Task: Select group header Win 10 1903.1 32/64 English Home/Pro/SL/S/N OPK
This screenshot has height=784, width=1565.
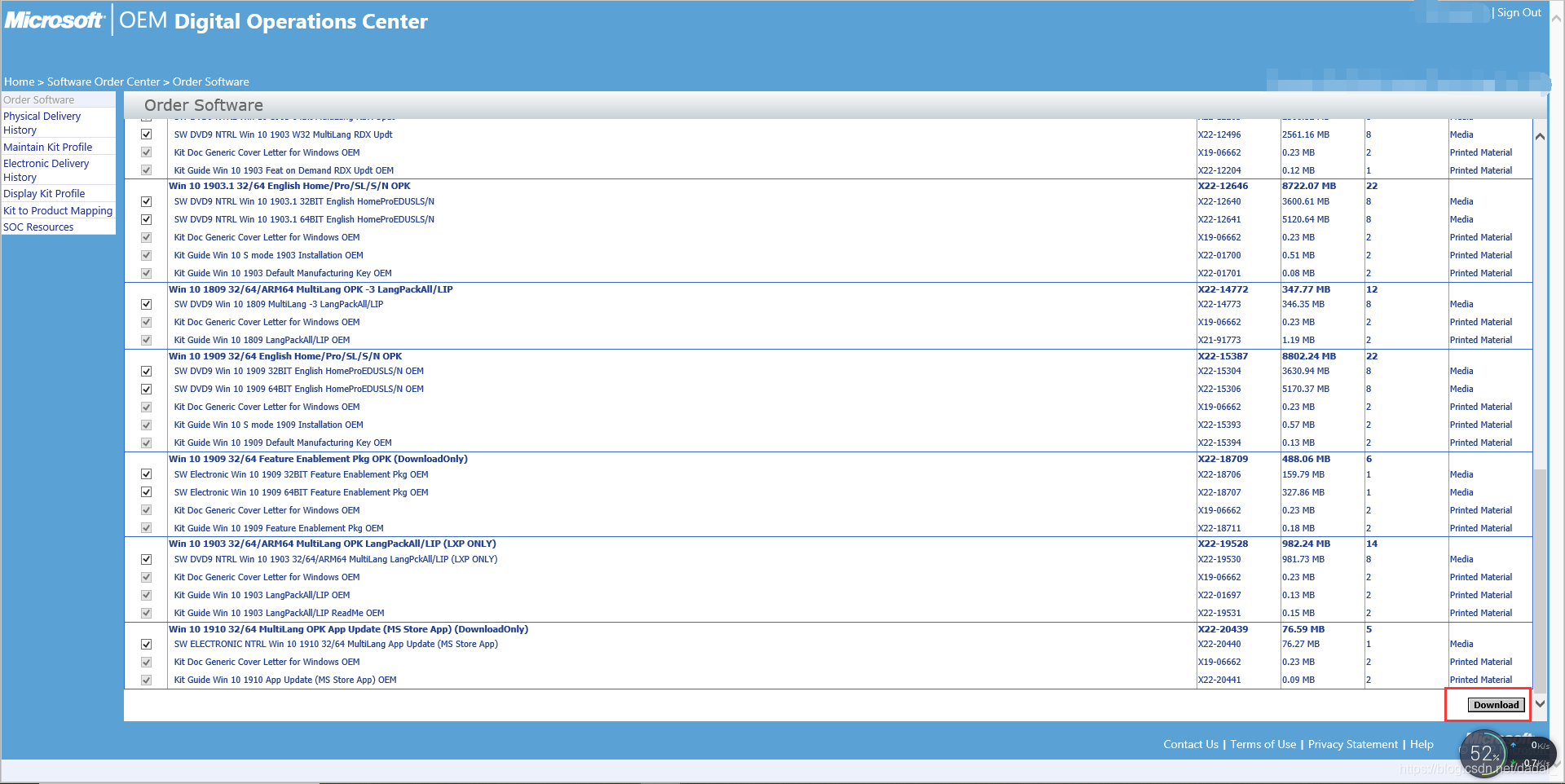Action: click(x=289, y=186)
